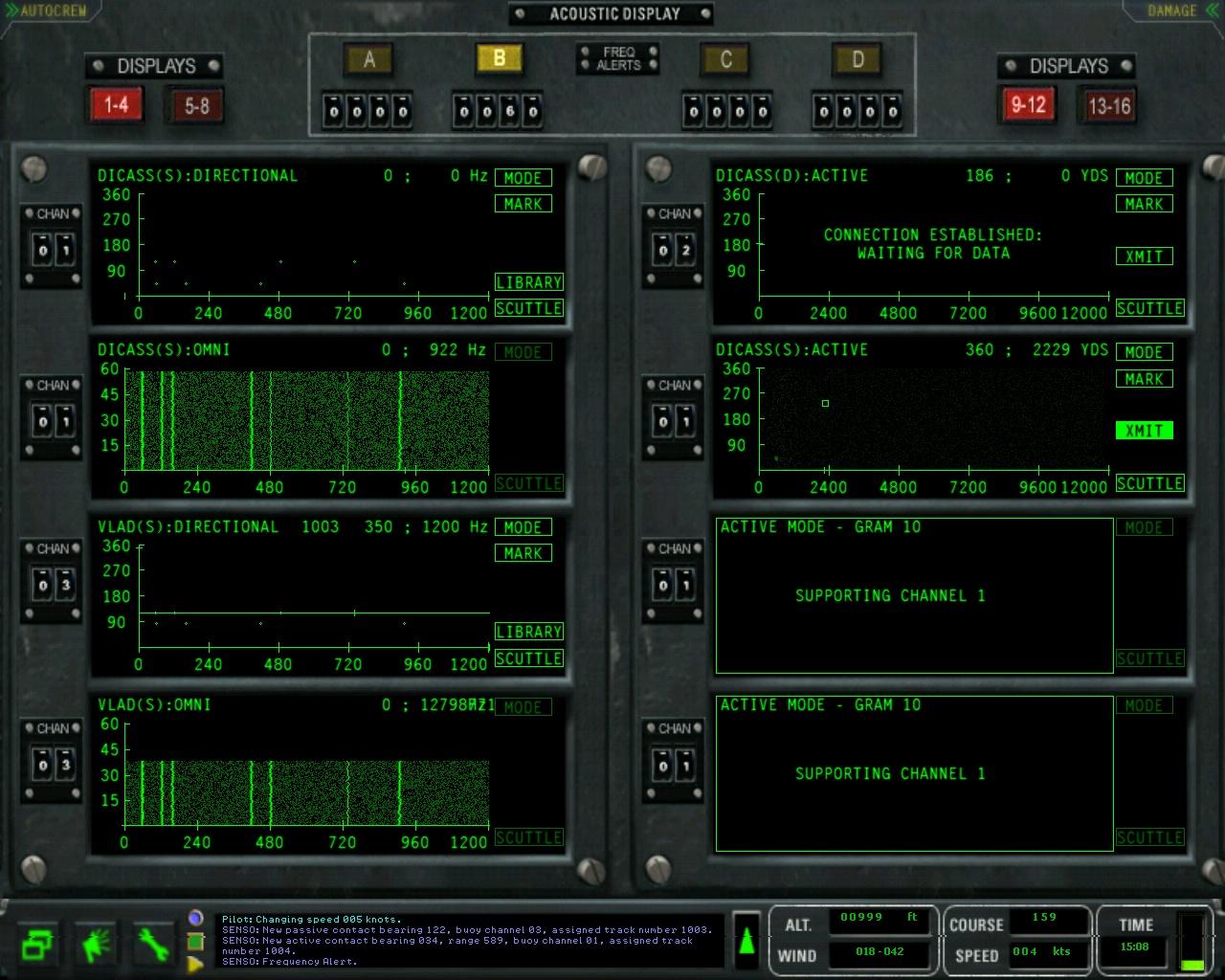Open LIBRARY on the DICASS(S):DIRECTIONAL display
This screenshot has width=1225, height=980.
(x=528, y=282)
